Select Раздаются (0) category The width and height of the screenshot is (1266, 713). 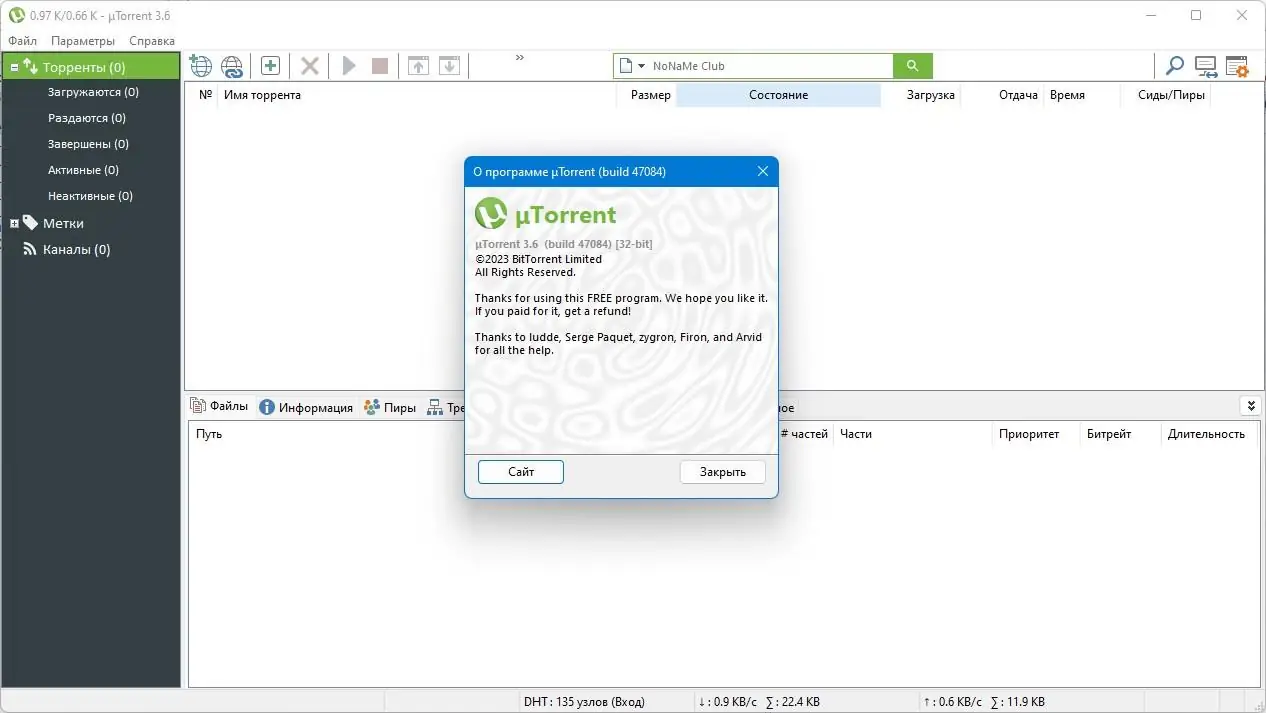click(x=87, y=118)
